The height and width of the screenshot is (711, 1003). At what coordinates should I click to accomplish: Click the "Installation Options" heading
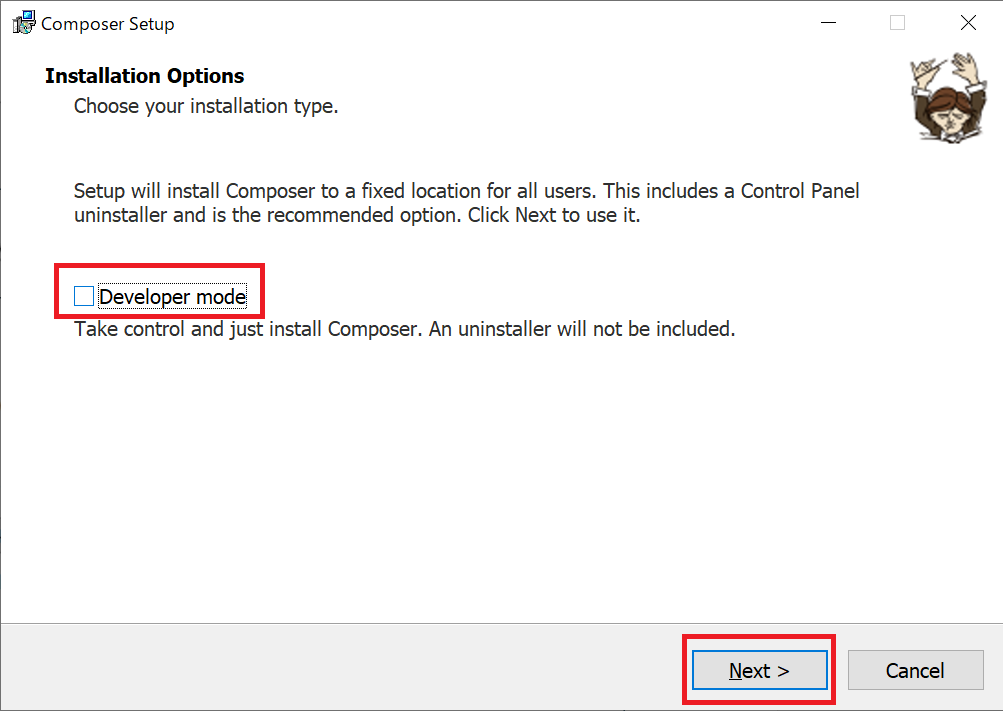click(145, 76)
